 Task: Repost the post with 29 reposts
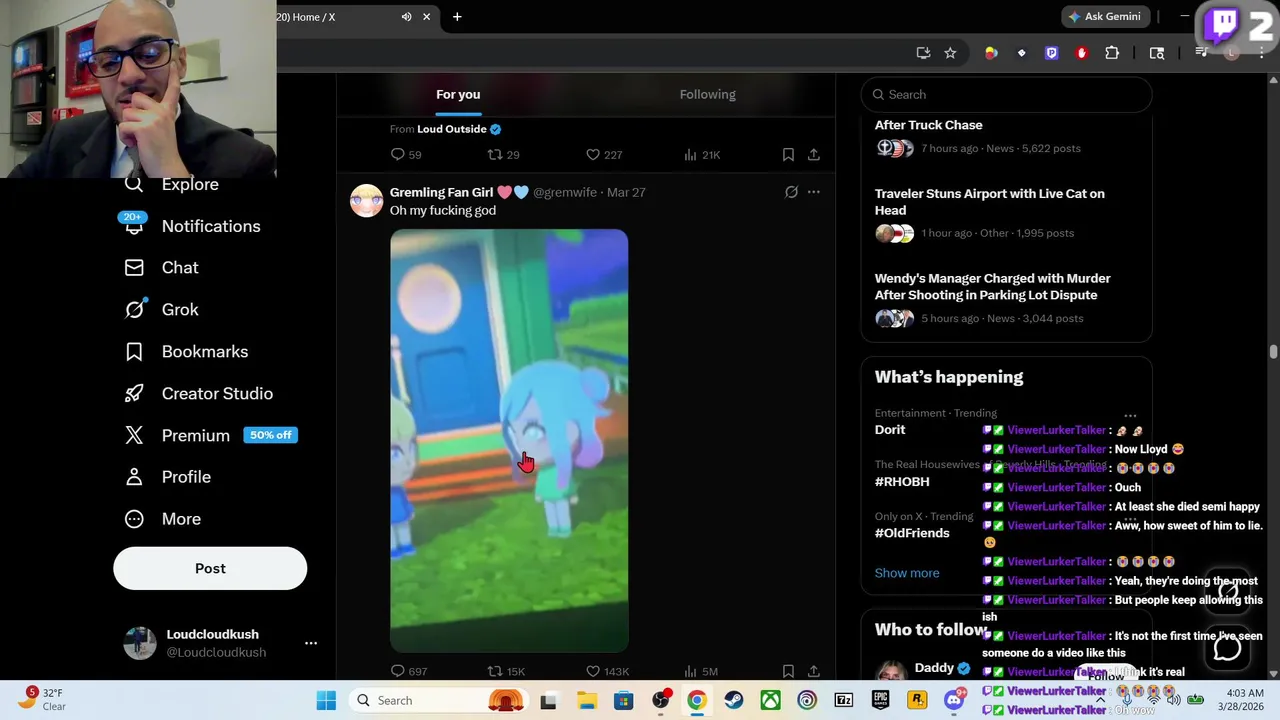point(503,155)
